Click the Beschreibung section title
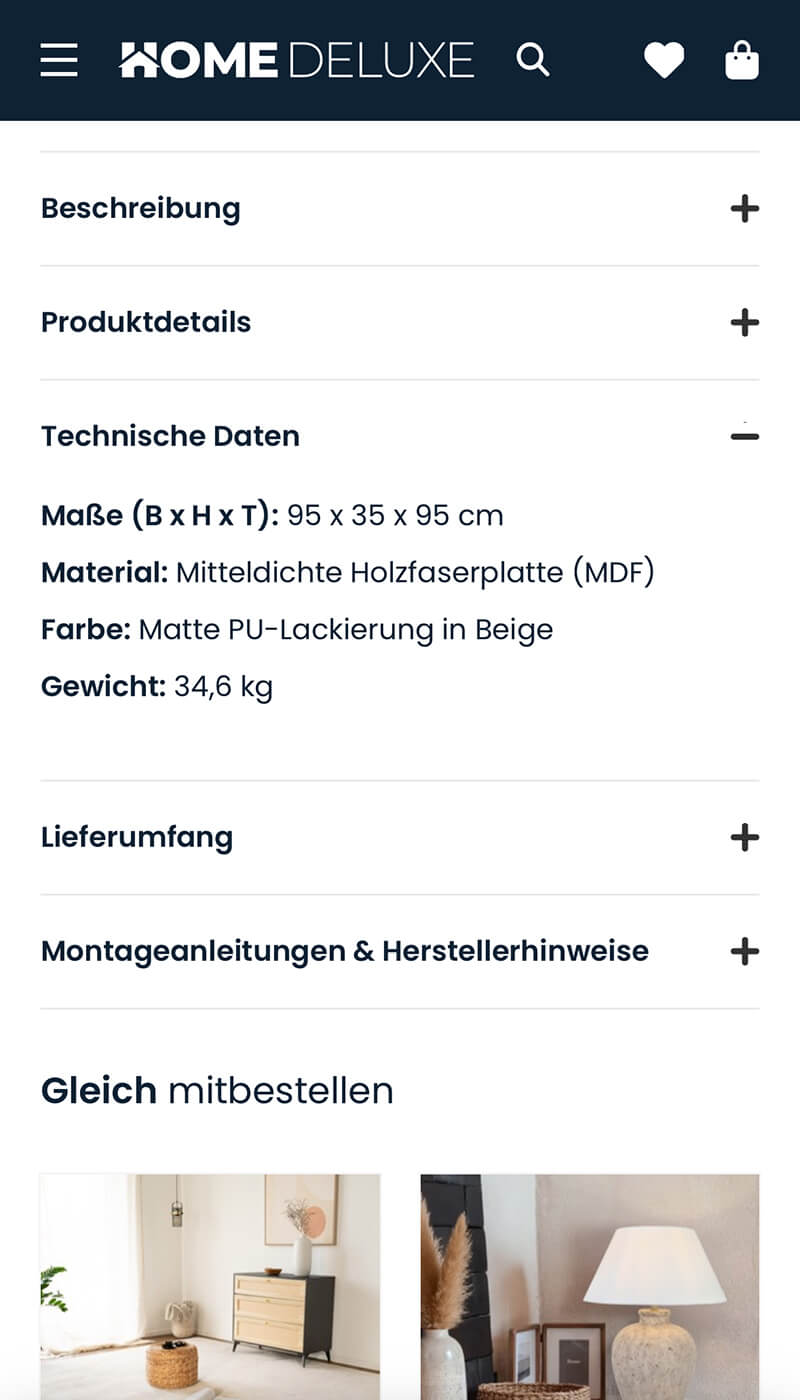 (141, 209)
